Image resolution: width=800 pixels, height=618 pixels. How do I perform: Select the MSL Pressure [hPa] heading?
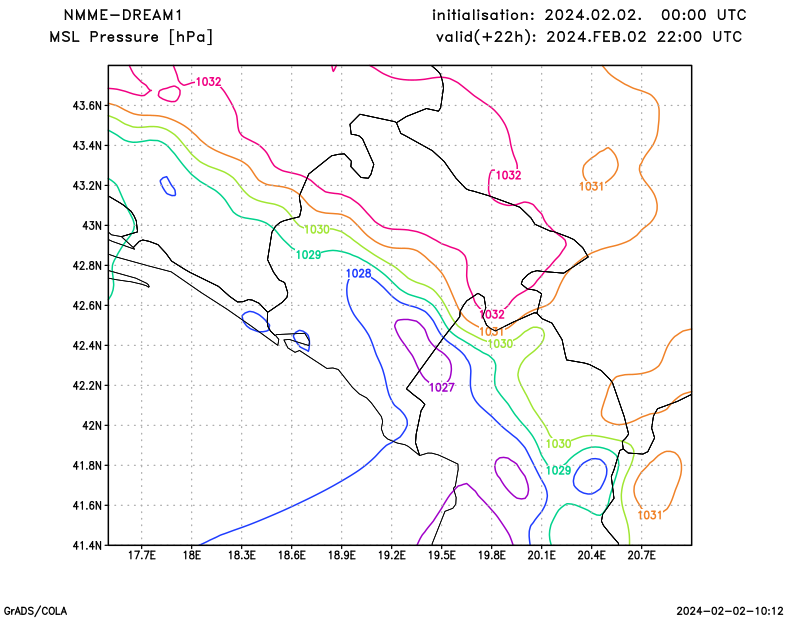tap(131, 37)
